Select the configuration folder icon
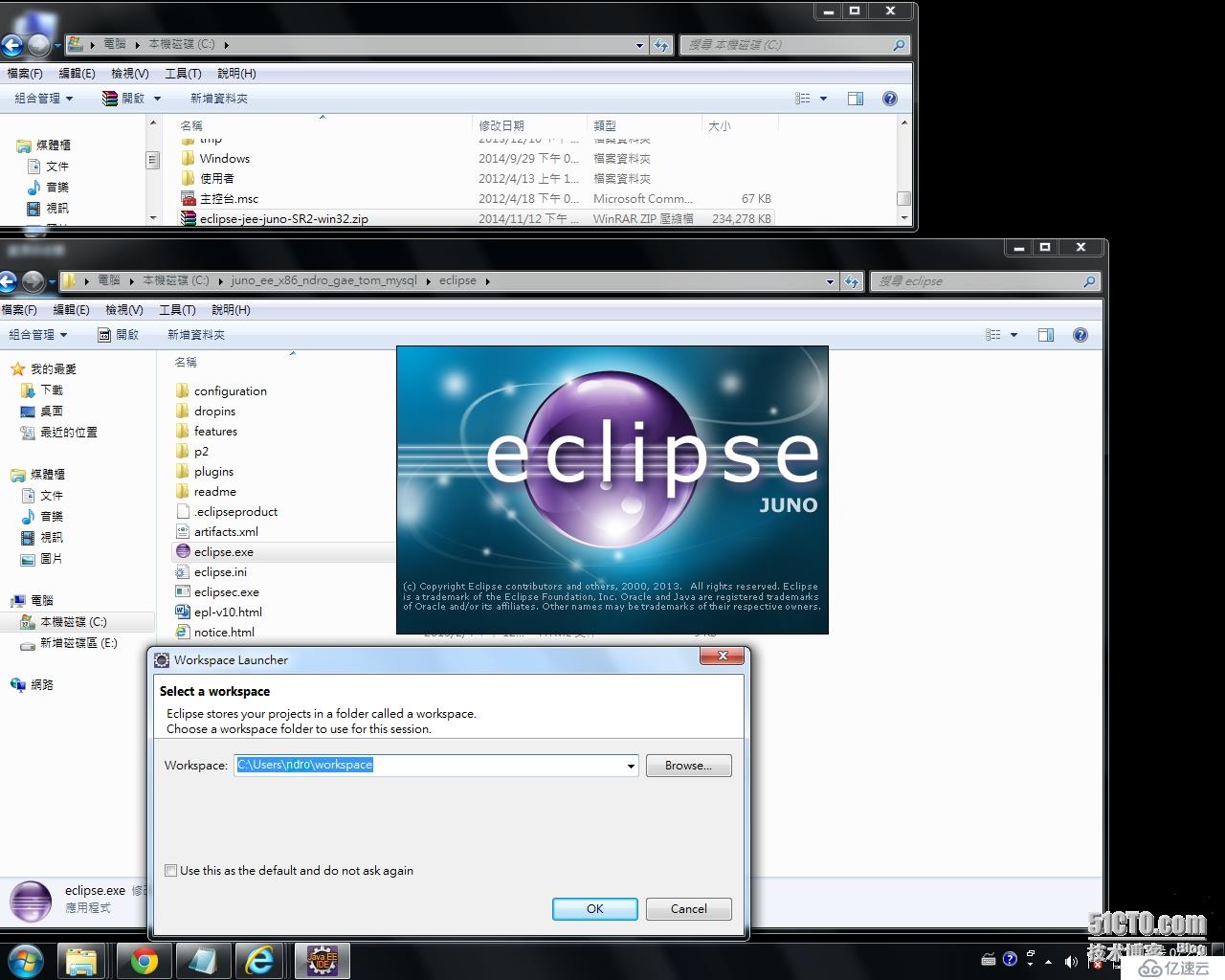Viewport: 1225px width, 980px height. point(183,391)
